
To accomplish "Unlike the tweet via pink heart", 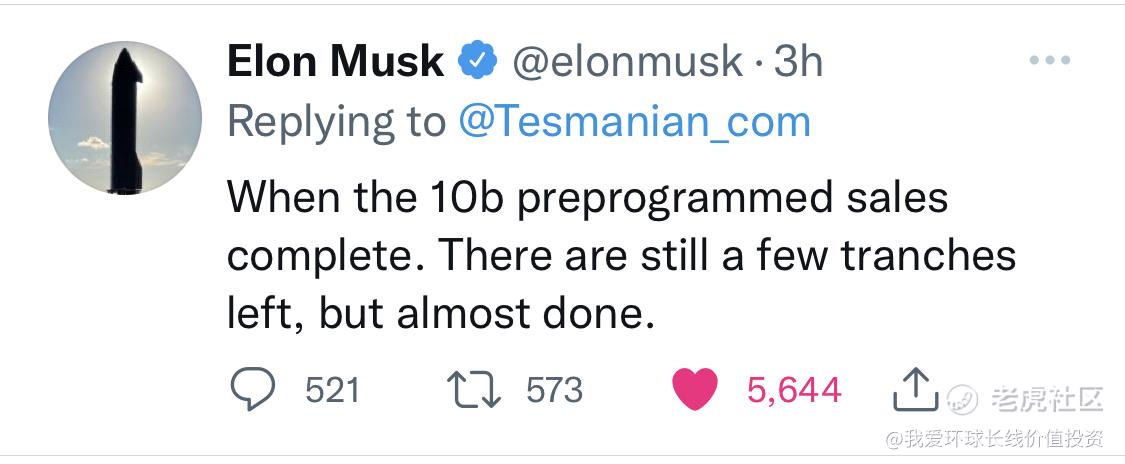I will pyautogui.click(x=695, y=389).
